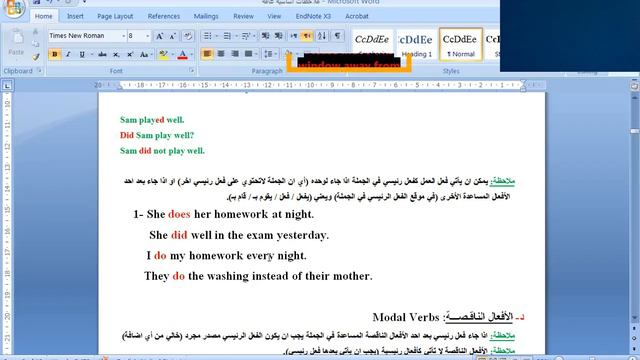The image size is (640, 360).
Task: Open the Line Spacing dropdown
Action: coord(270,54)
